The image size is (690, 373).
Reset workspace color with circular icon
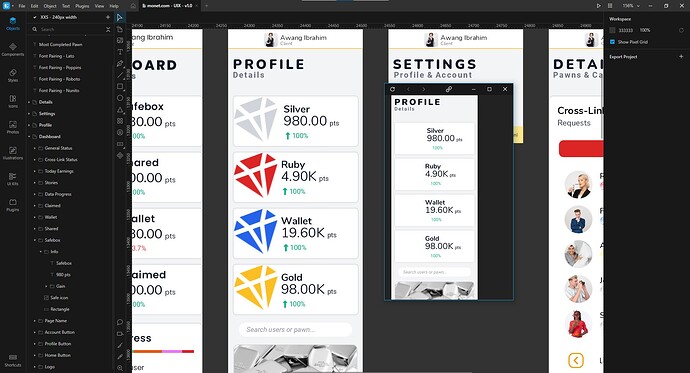681,30
